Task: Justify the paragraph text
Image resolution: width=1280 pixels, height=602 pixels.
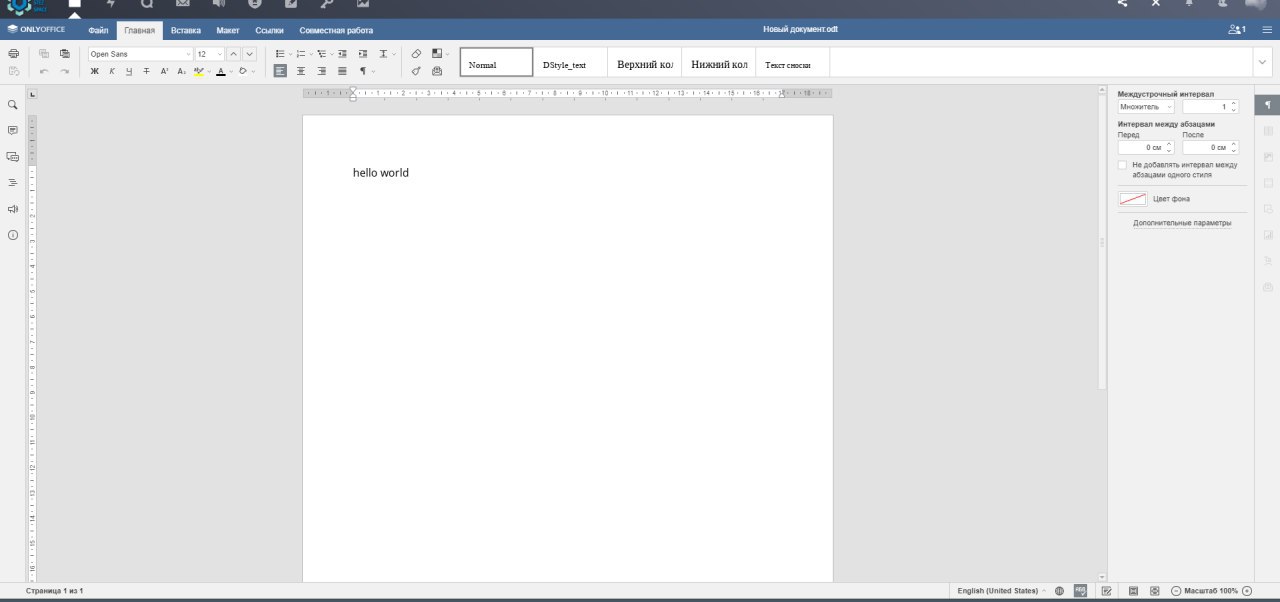Action: pos(342,71)
